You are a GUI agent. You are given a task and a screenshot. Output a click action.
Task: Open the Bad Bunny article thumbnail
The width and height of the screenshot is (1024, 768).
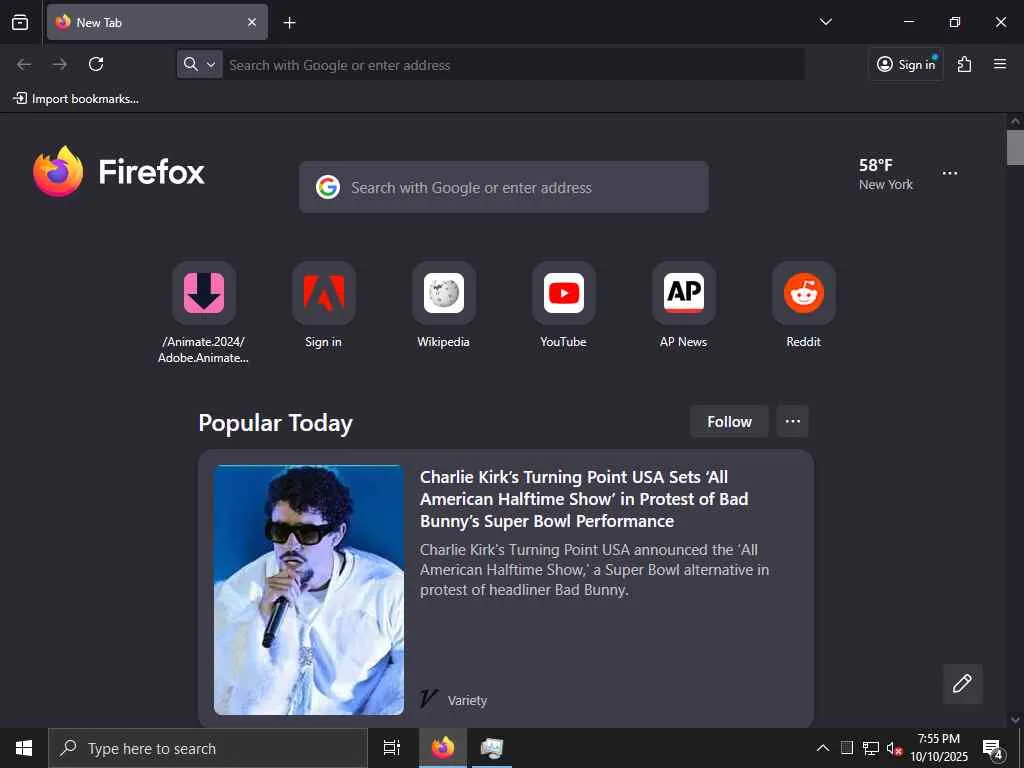tap(309, 590)
